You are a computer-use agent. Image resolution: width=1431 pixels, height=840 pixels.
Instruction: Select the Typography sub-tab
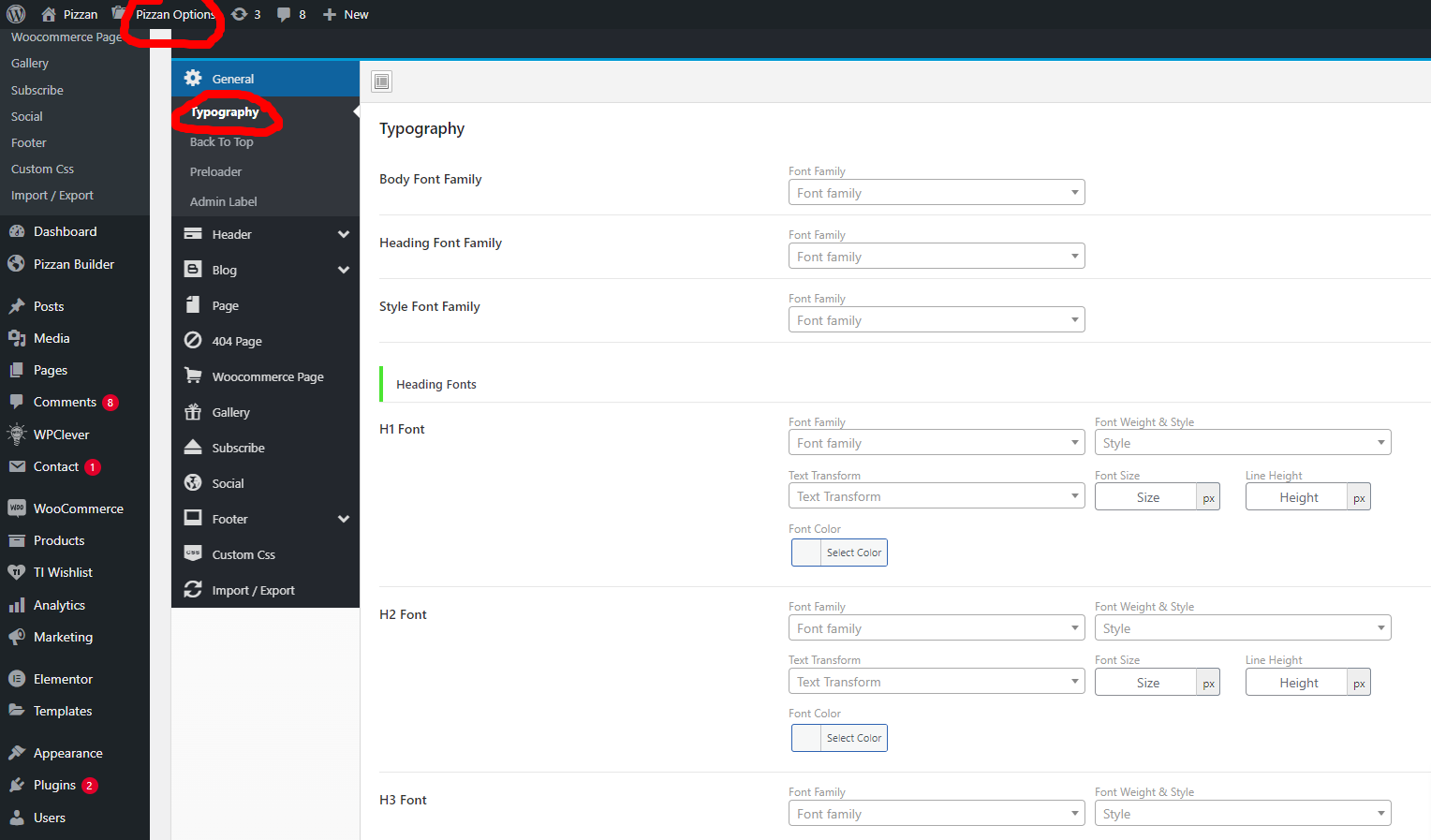point(225,112)
